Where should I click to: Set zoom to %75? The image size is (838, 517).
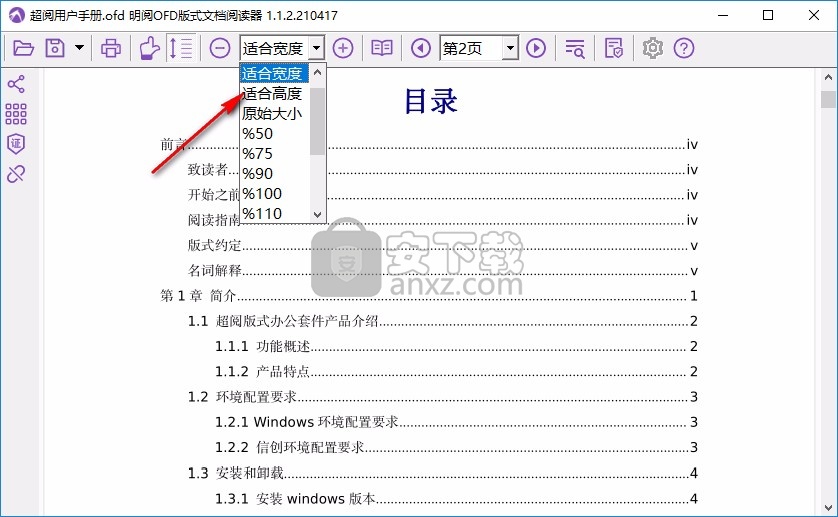(274, 153)
